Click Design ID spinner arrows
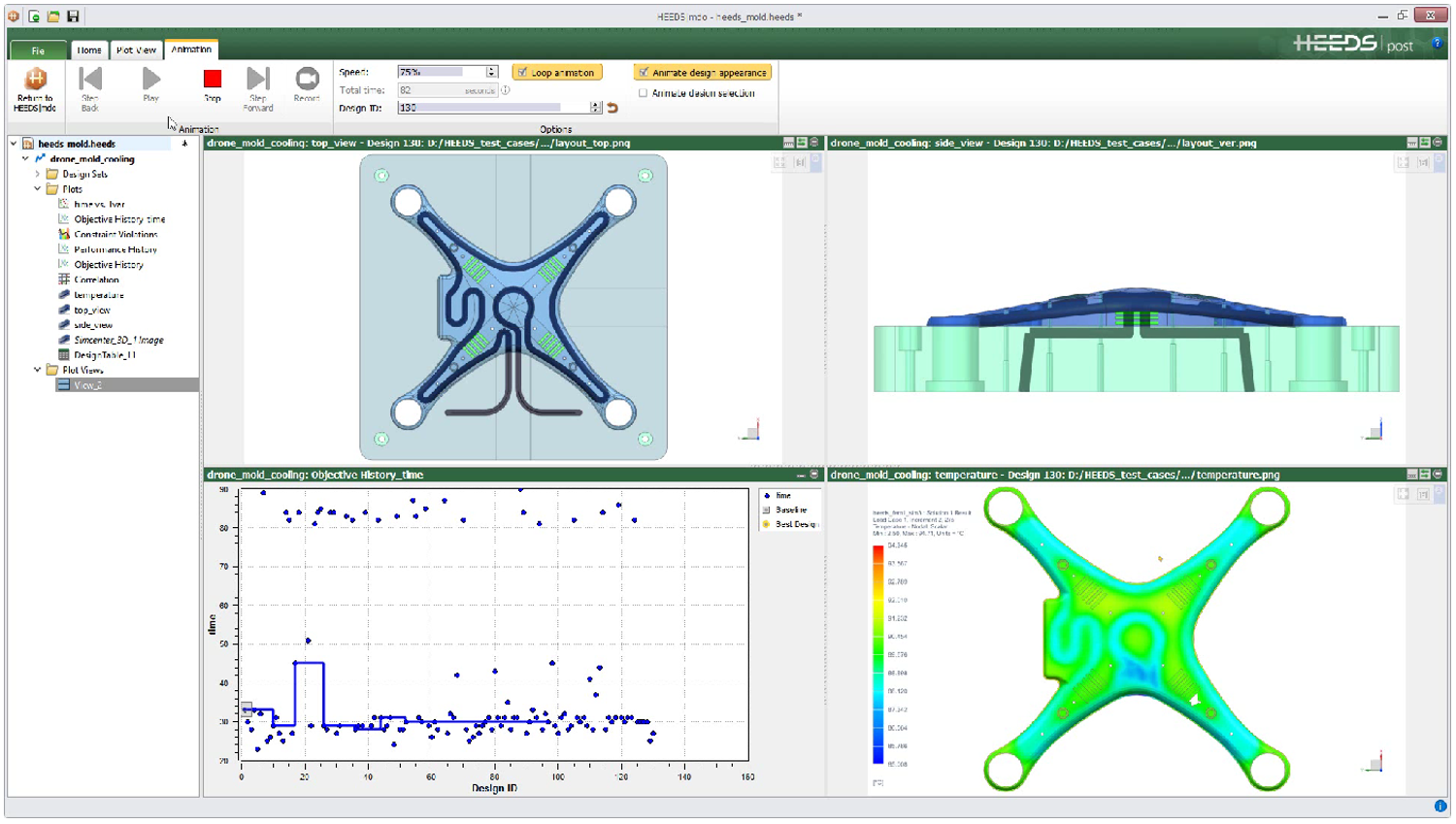This screenshot has height=824, width=1456. [x=595, y=108]
